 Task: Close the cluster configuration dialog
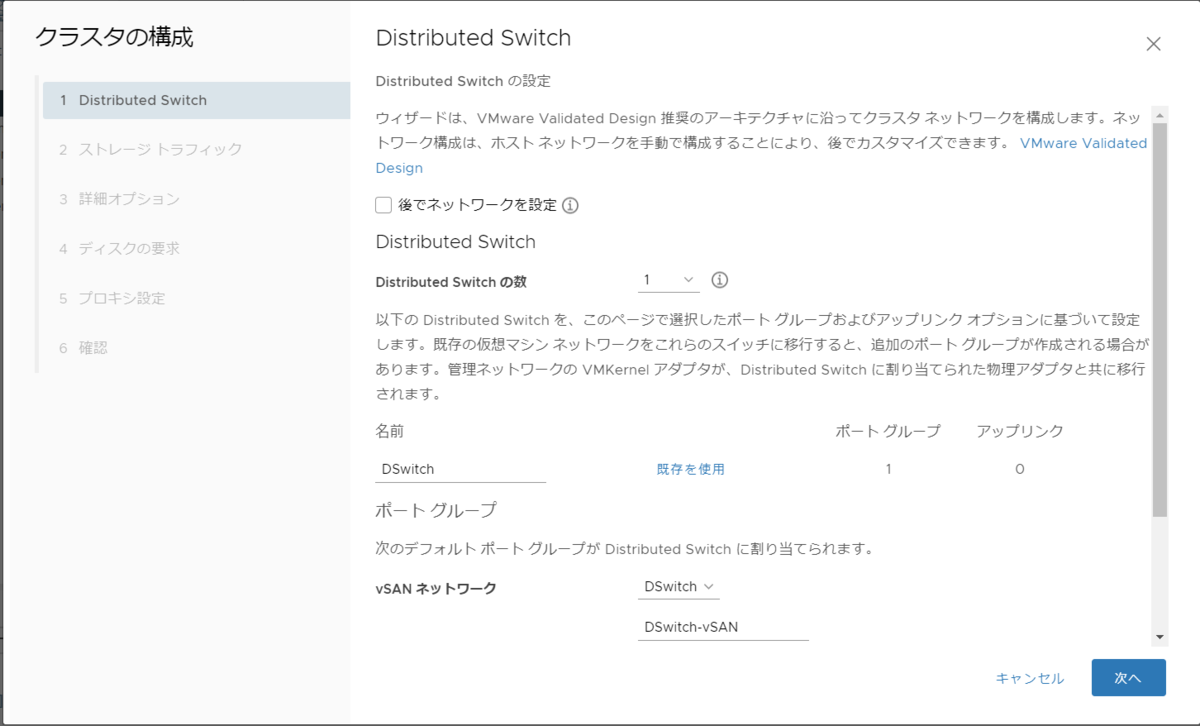tap(1153, 44)
